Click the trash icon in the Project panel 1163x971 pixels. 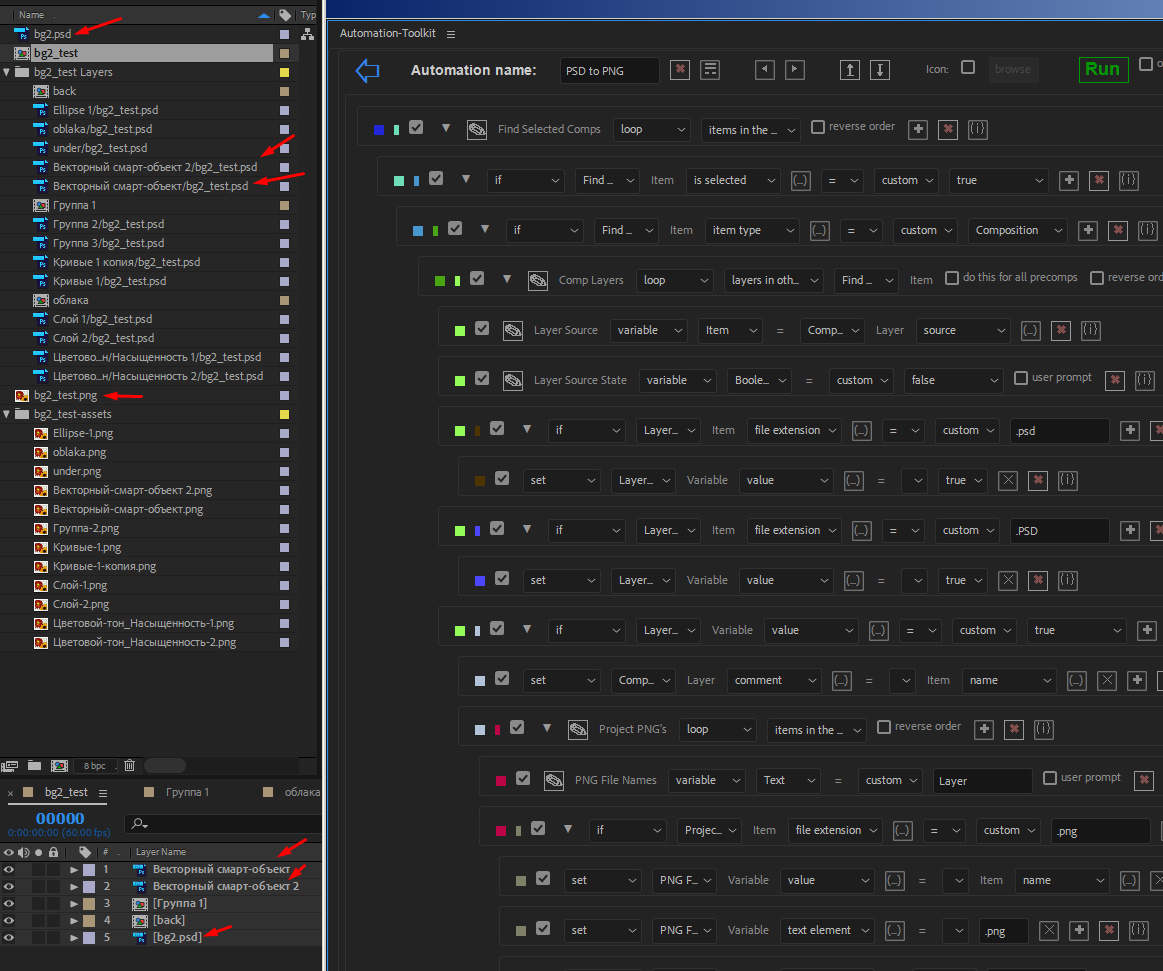click(x=129, y=766)
